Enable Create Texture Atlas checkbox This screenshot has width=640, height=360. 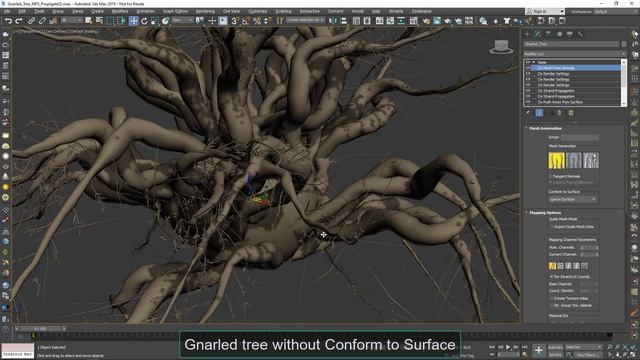click(x=552, y=298)
